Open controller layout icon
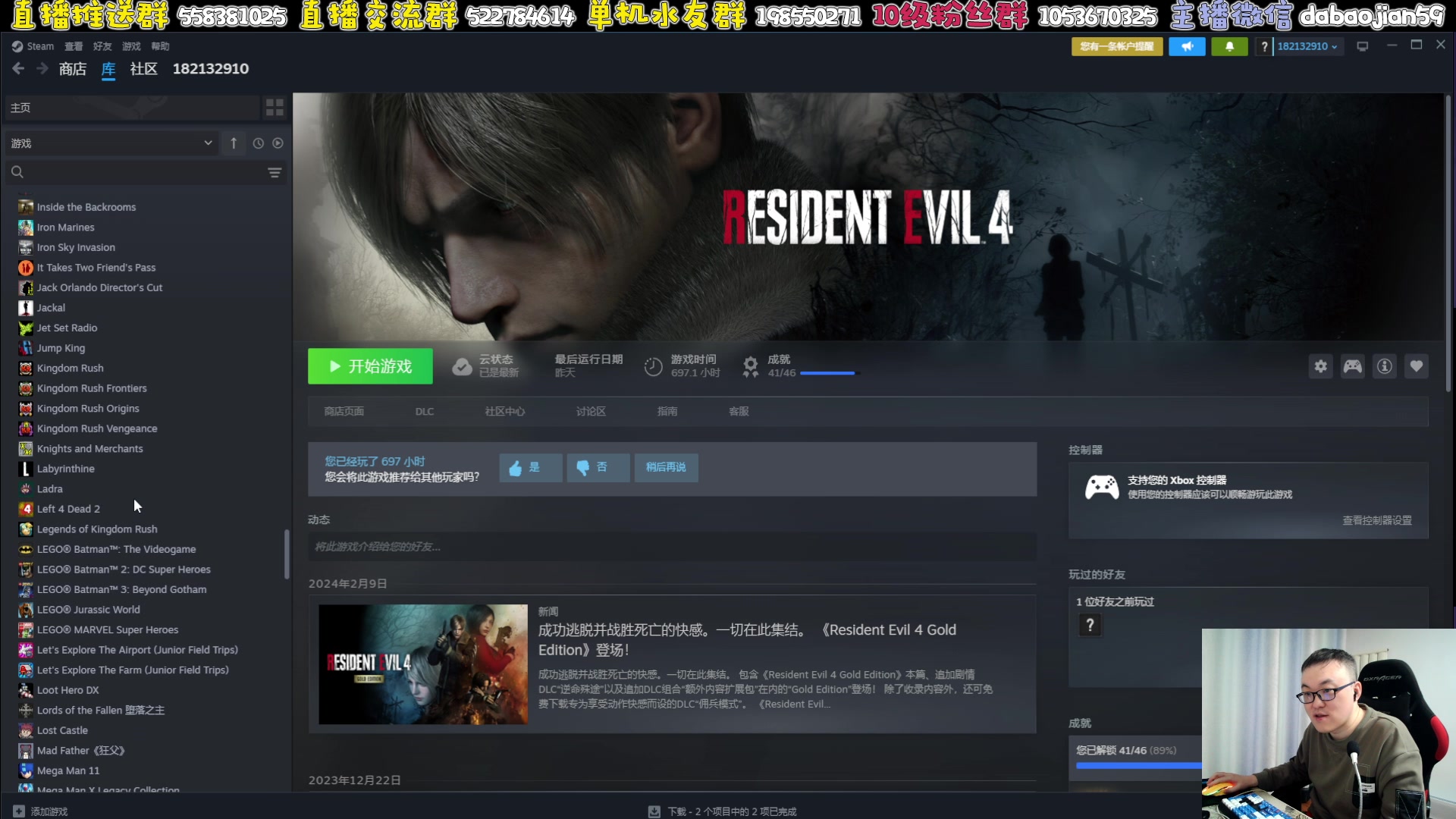 tap(1352, 367)
